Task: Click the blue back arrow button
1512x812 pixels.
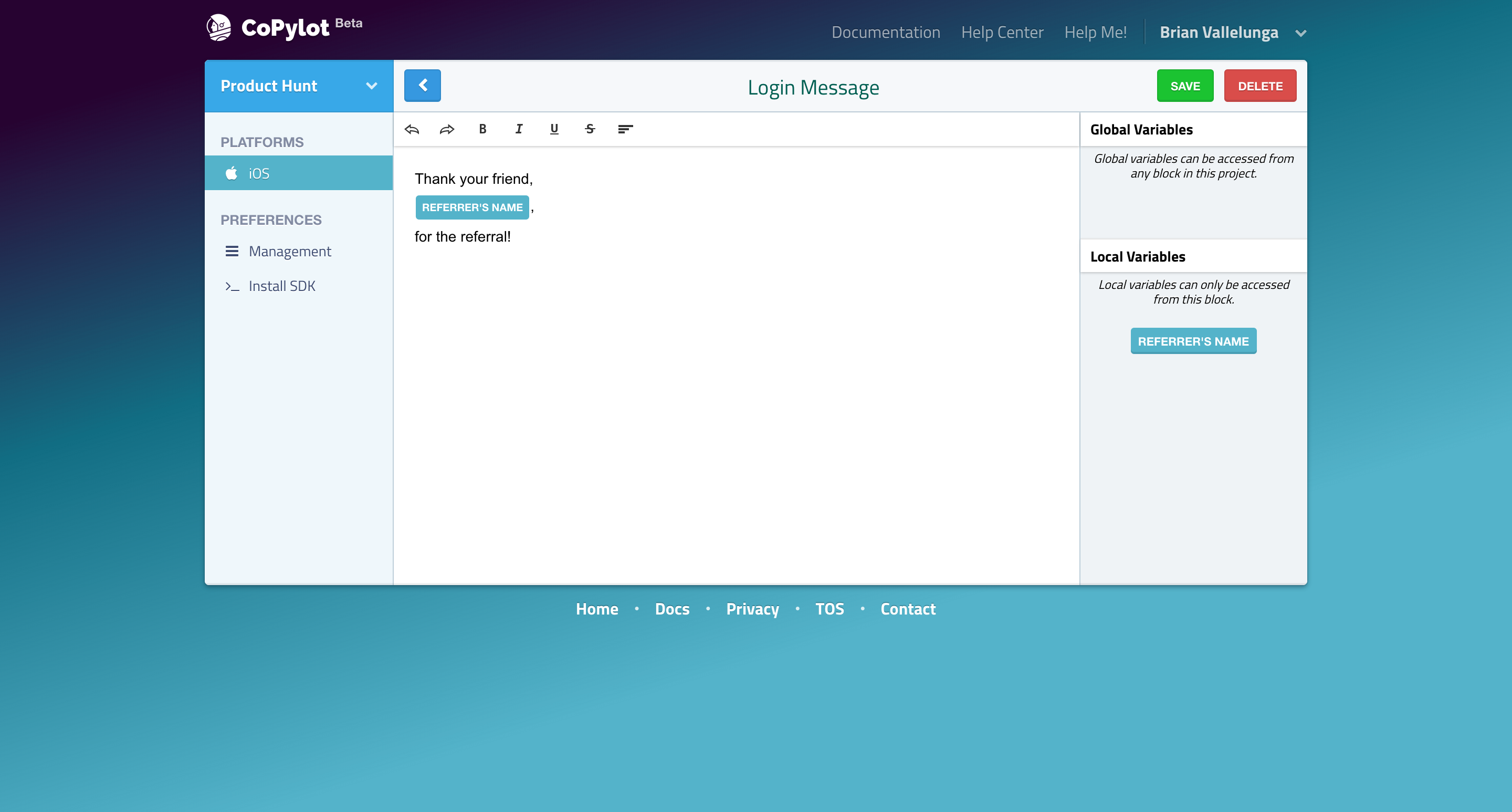Action: point(422,86)
